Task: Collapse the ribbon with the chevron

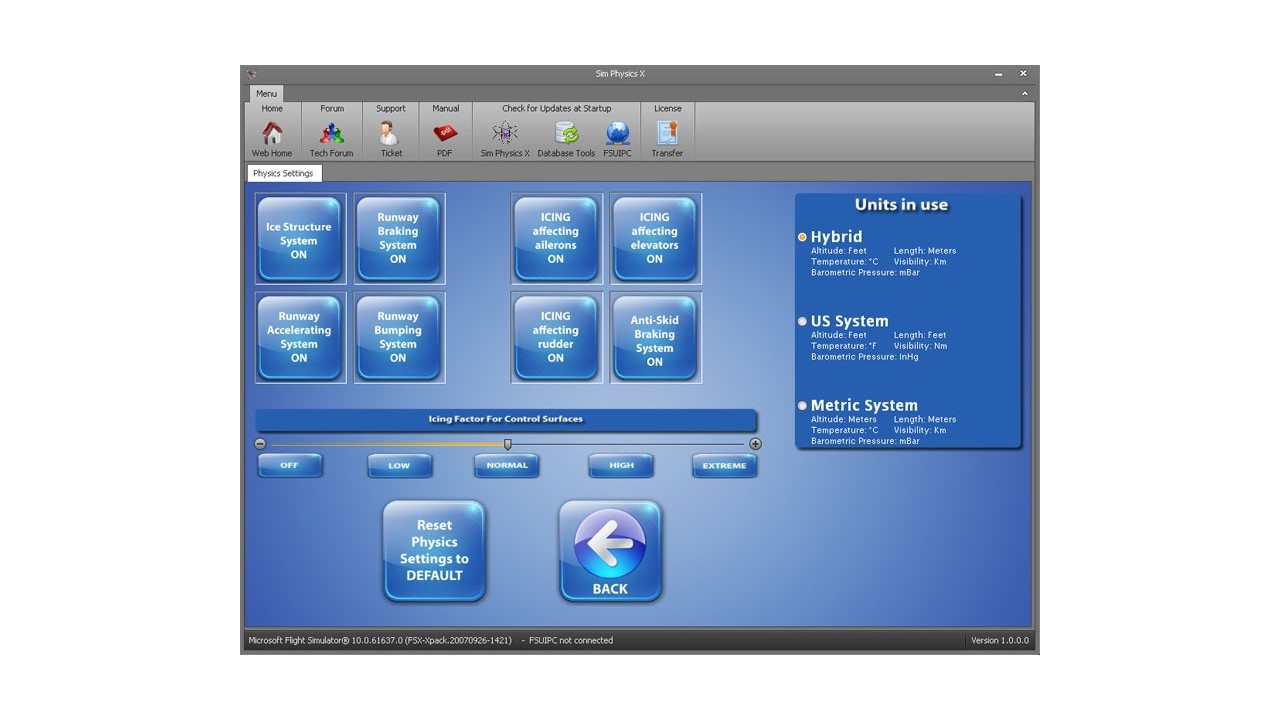Action: point(1024,93)
